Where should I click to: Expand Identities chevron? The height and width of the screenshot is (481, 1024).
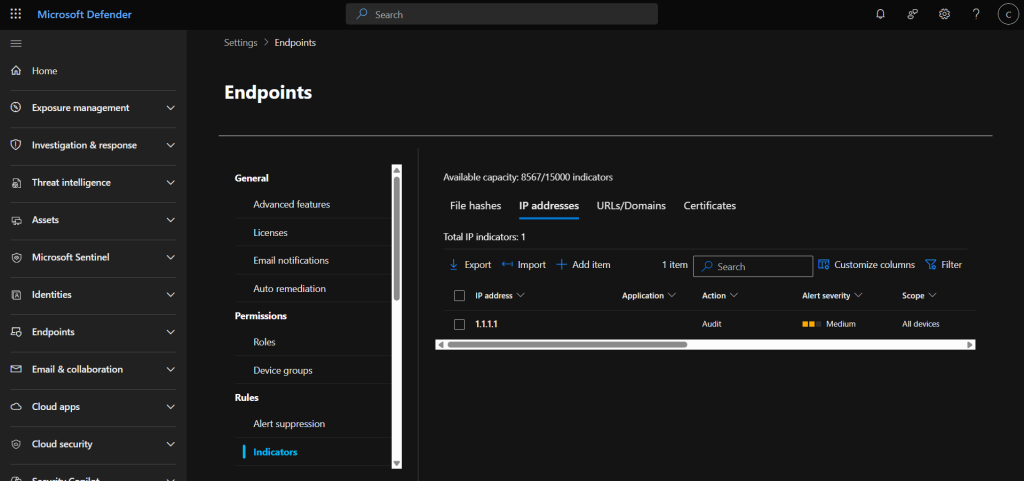point(170,295)
